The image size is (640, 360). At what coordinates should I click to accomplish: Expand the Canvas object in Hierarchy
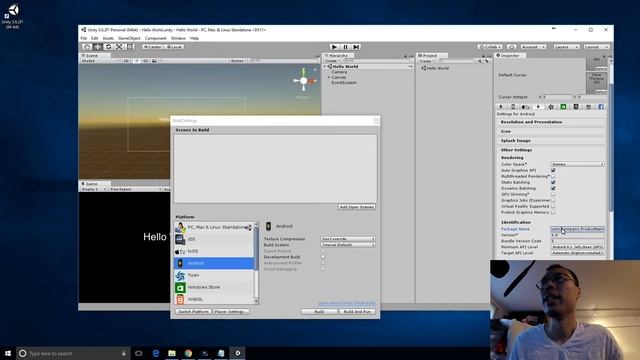(x=329, y=77)
